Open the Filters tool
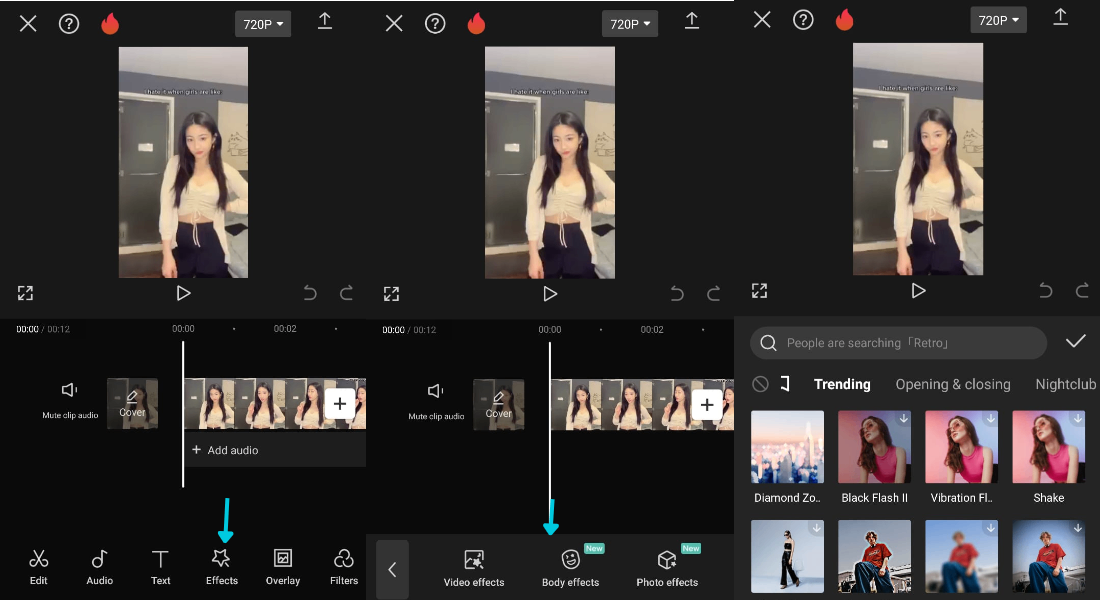The height and width of the screenshot is (600, 1100). 344,567
